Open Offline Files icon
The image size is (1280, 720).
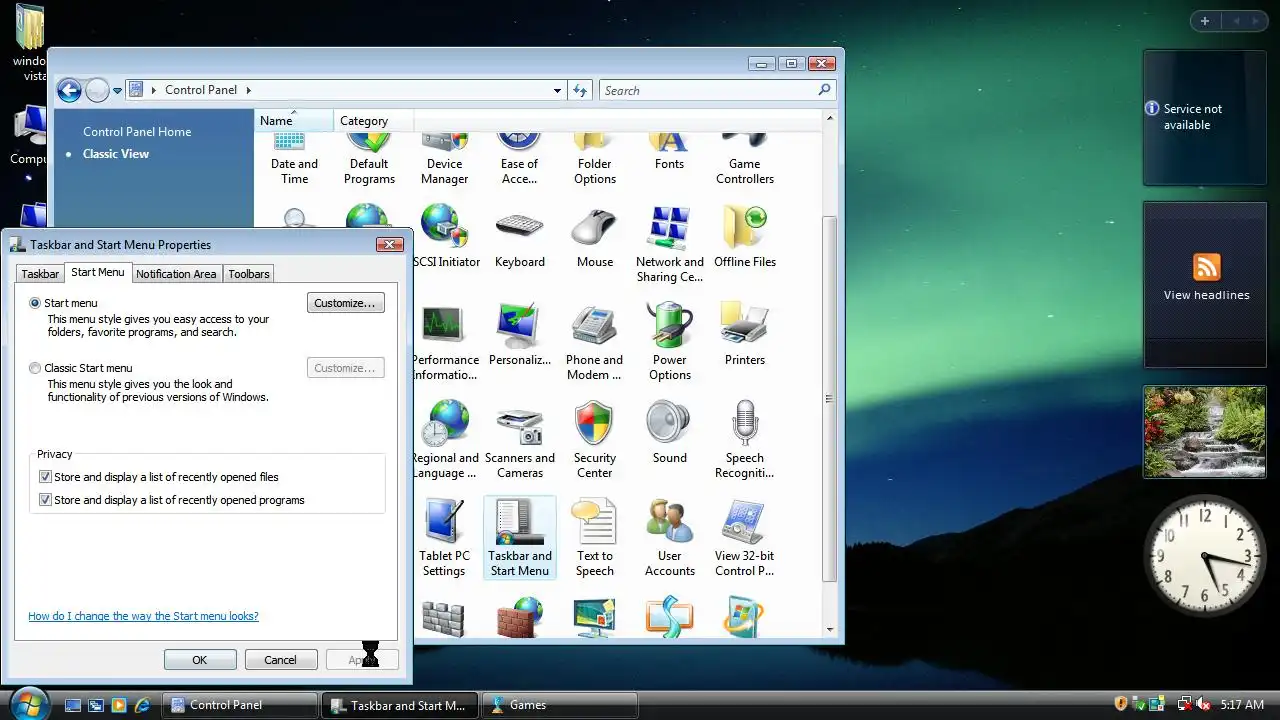(x=744, y=236)
